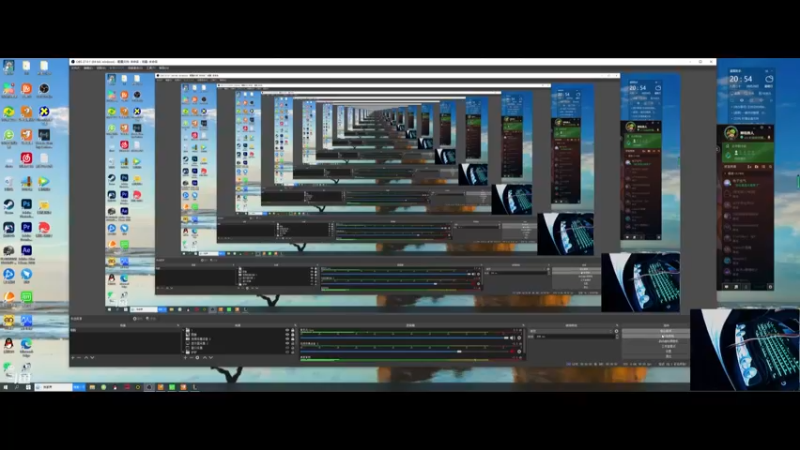The width and height of the screenshot is (800, 450).
Task: Toggle visibility of the last source row
Action: 287,352
